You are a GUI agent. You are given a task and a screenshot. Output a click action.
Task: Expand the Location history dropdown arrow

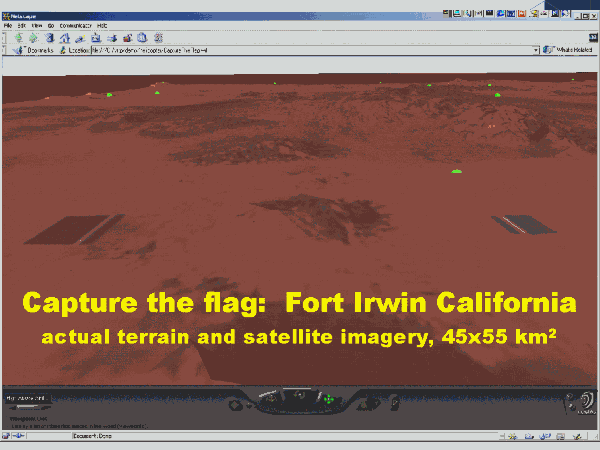tap(536, 49)
